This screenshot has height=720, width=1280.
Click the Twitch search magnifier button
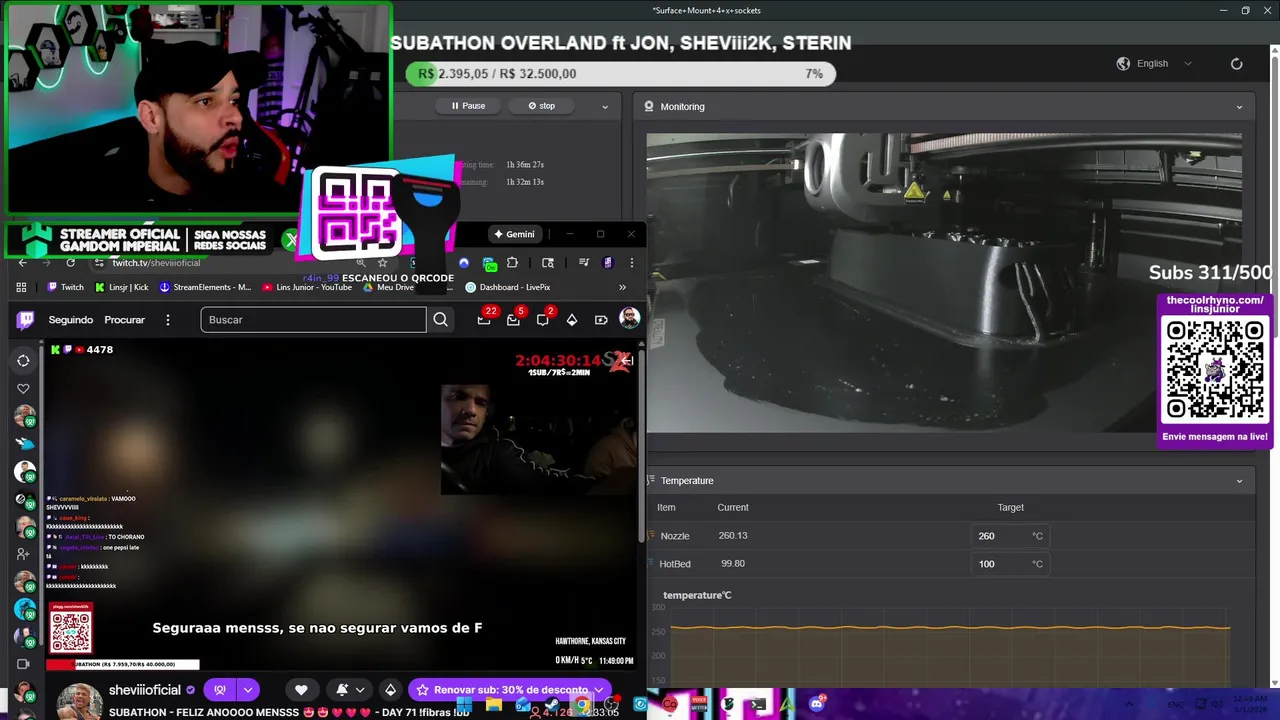point(440,320)
